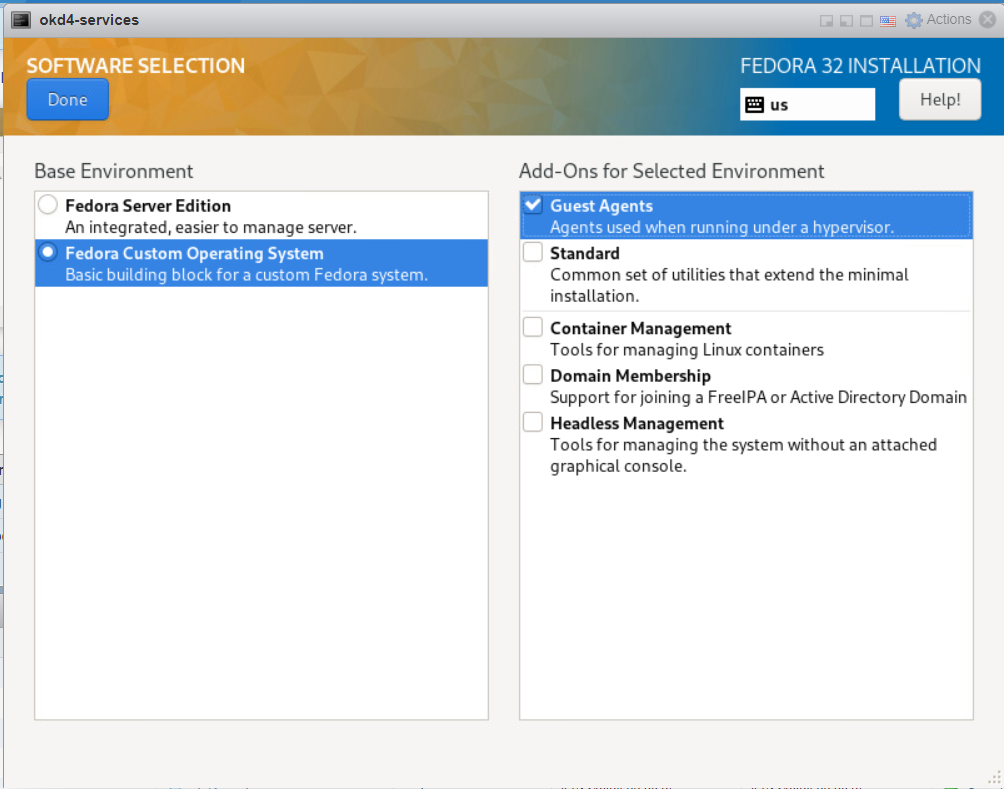Close the okd4-services console window
The image size is (1004, 789).
click(x=988, y=19)
